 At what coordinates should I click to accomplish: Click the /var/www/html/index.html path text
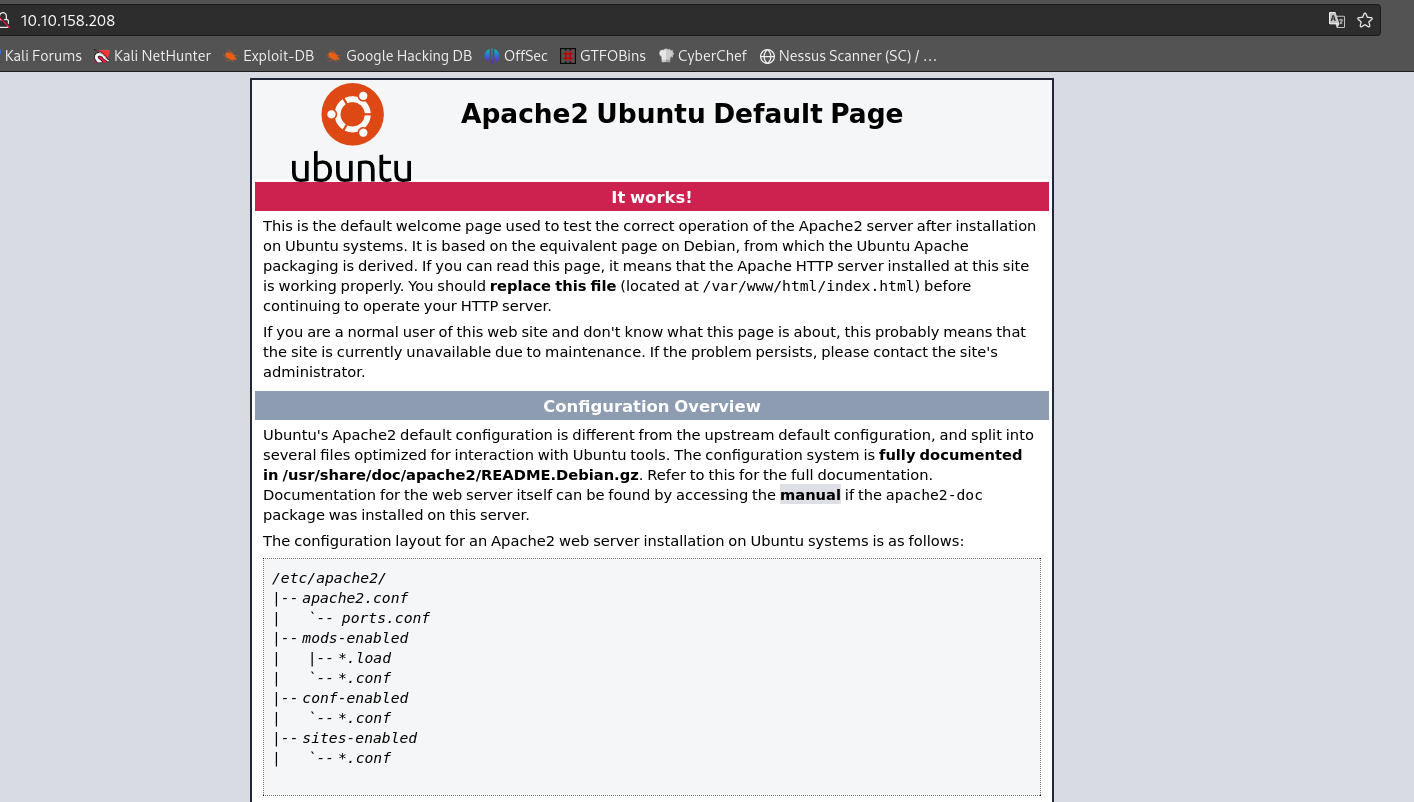(810, 286)
